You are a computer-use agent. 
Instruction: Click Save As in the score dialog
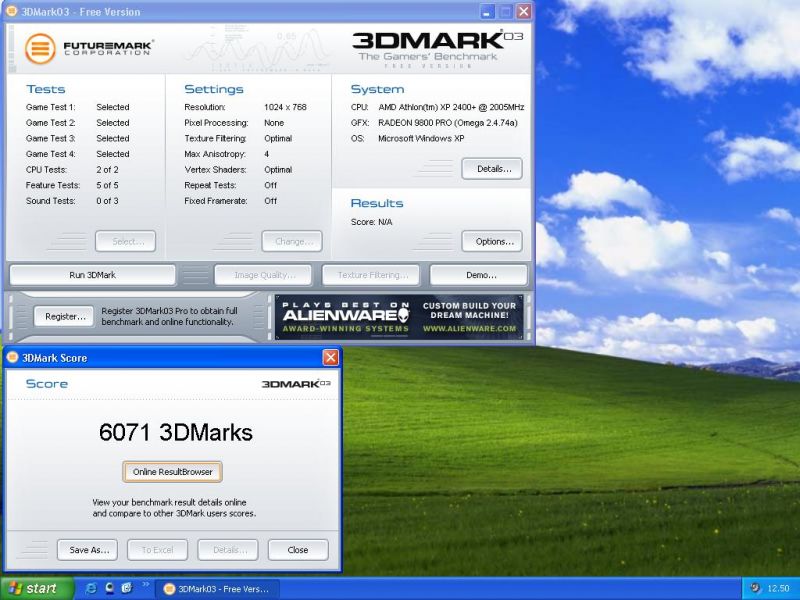87,550
